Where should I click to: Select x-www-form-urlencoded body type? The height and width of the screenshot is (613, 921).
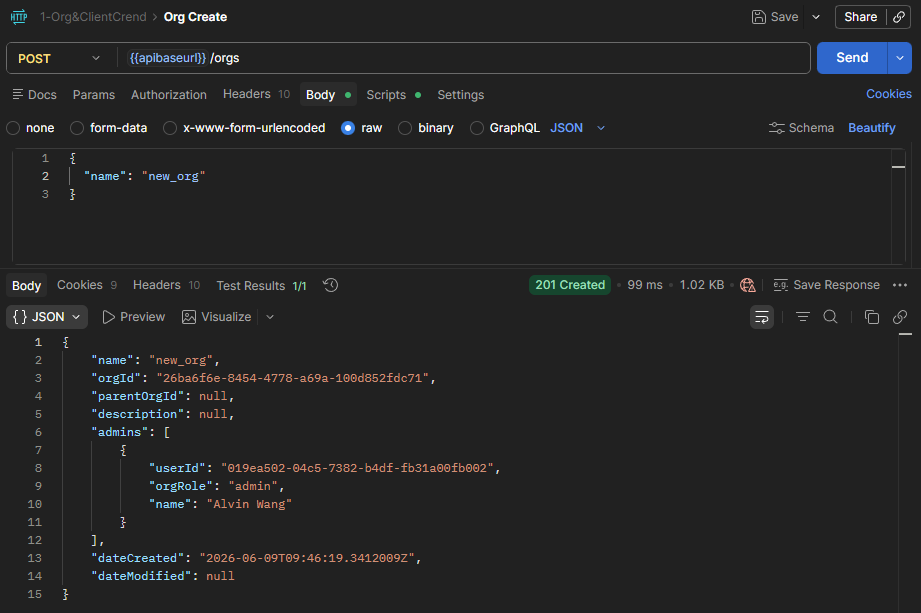point(170,128)
